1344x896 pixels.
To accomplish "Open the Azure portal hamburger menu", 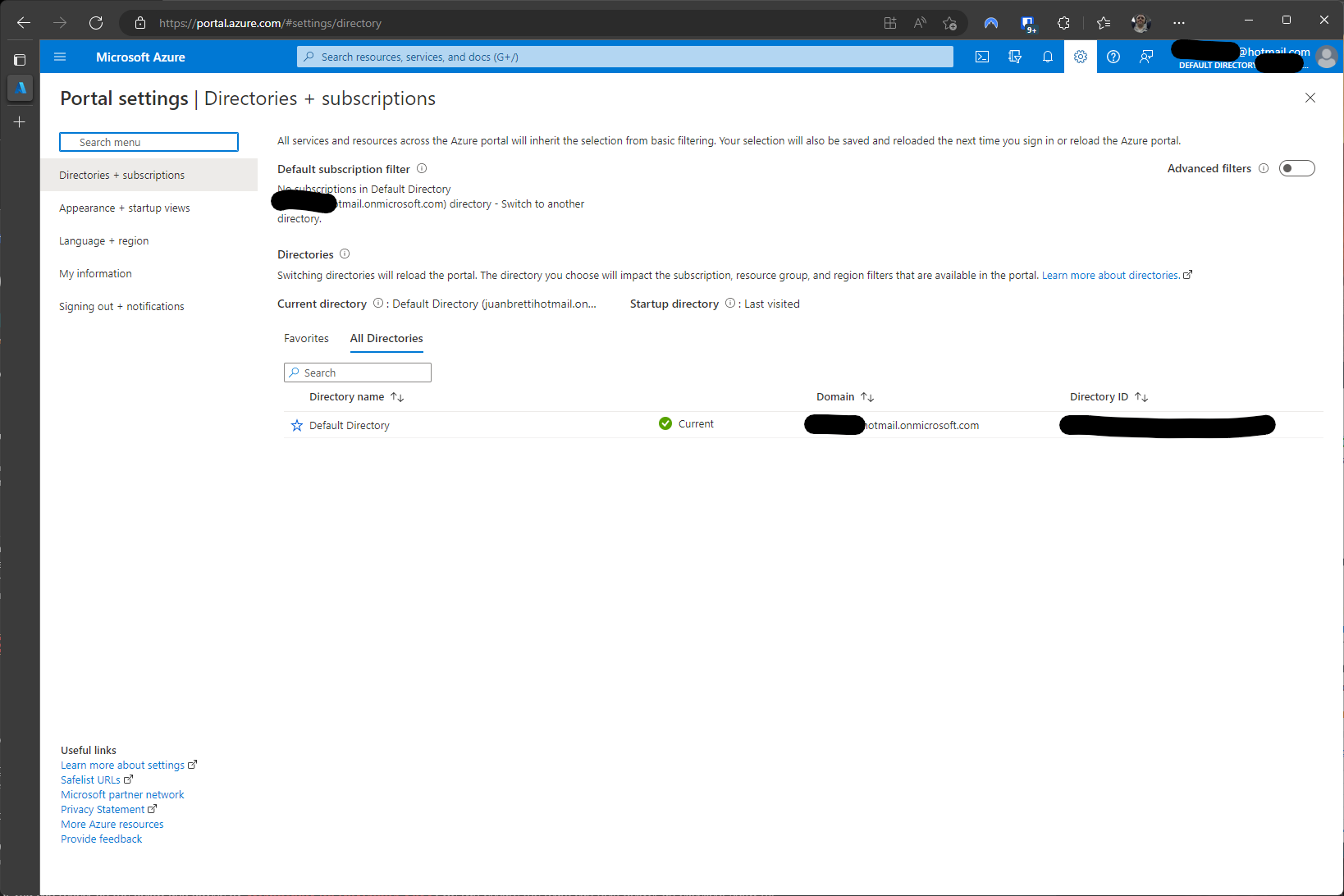I will point(60,57).
